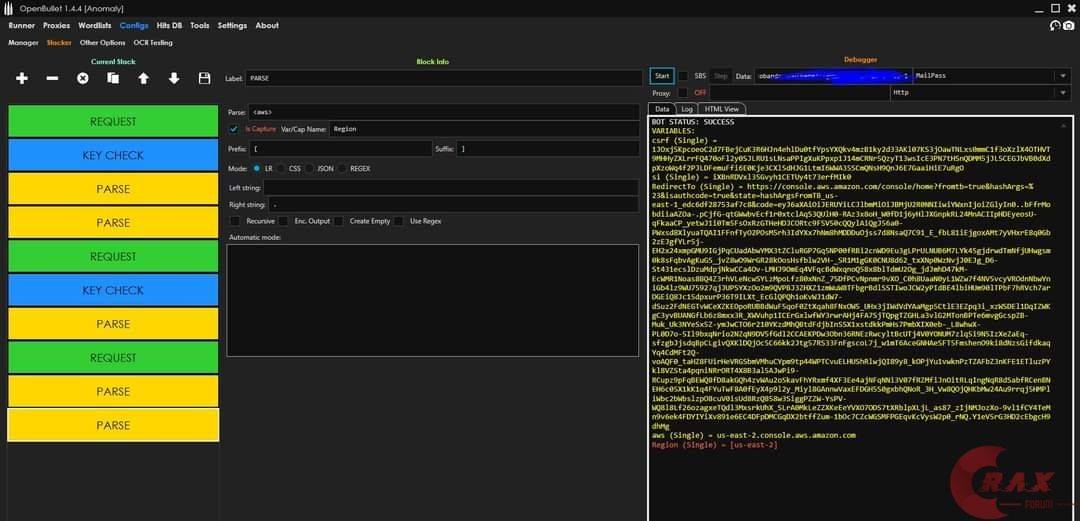Click the Prefix input field
The image size is (1080, 521).
[341, 149]
